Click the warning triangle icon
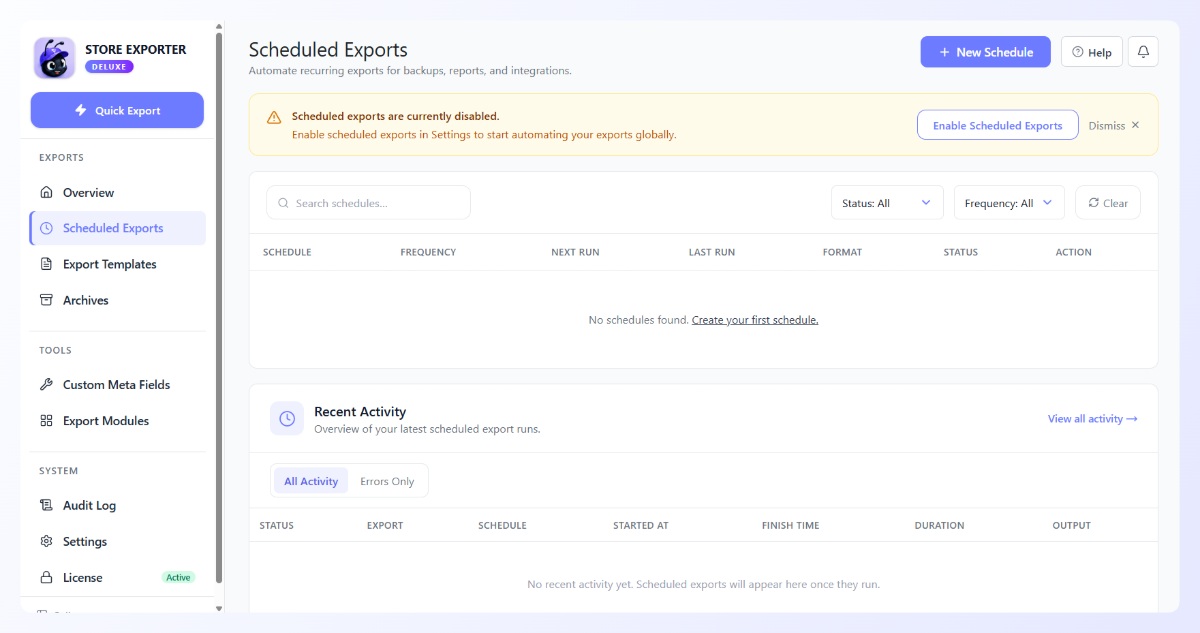Viewport: 1200px width, 633px height. pos(274,117)
